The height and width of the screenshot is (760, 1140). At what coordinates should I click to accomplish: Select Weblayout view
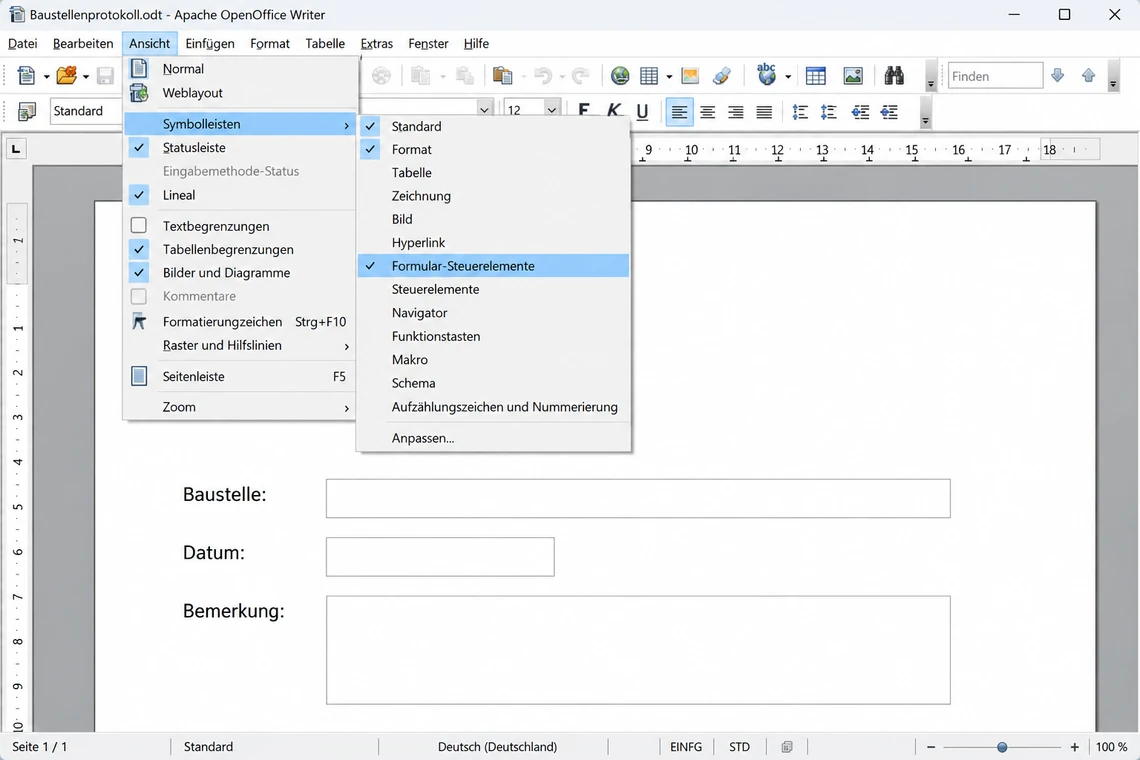[239, 93]
